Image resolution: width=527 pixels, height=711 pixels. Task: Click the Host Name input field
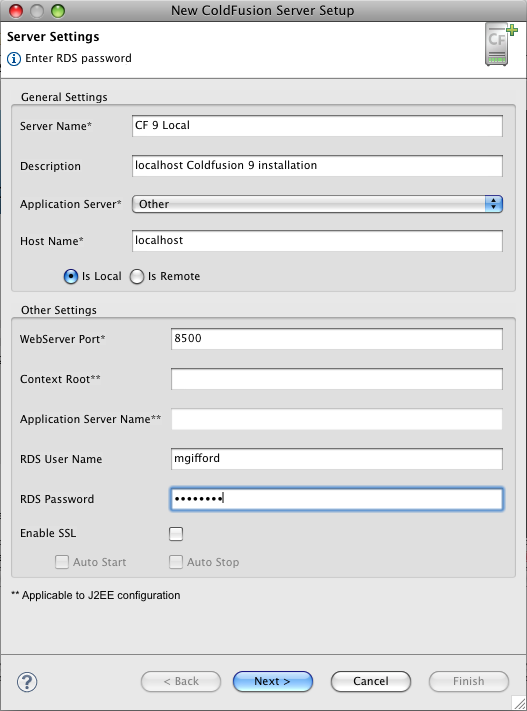pyautogui.click(x=317, y=241)
